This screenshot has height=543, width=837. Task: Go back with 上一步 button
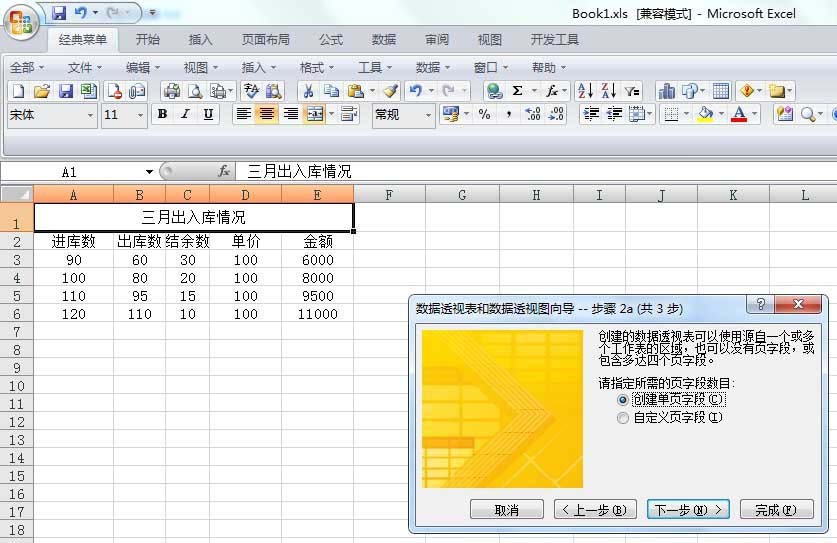(x=595, y=509)
